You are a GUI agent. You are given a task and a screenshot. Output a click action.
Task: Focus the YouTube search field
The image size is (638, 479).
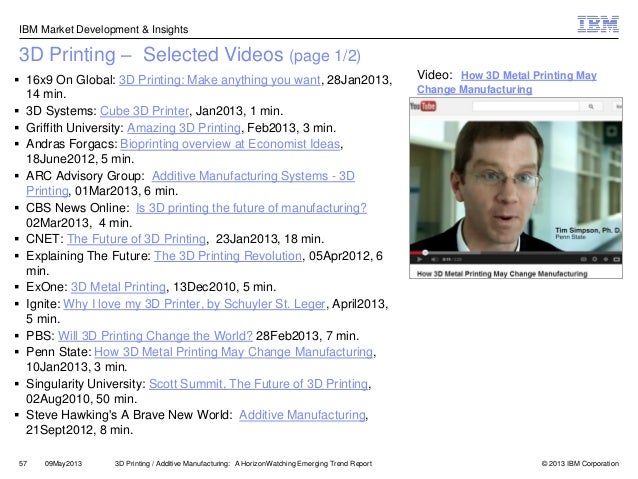tap(526, 106)
